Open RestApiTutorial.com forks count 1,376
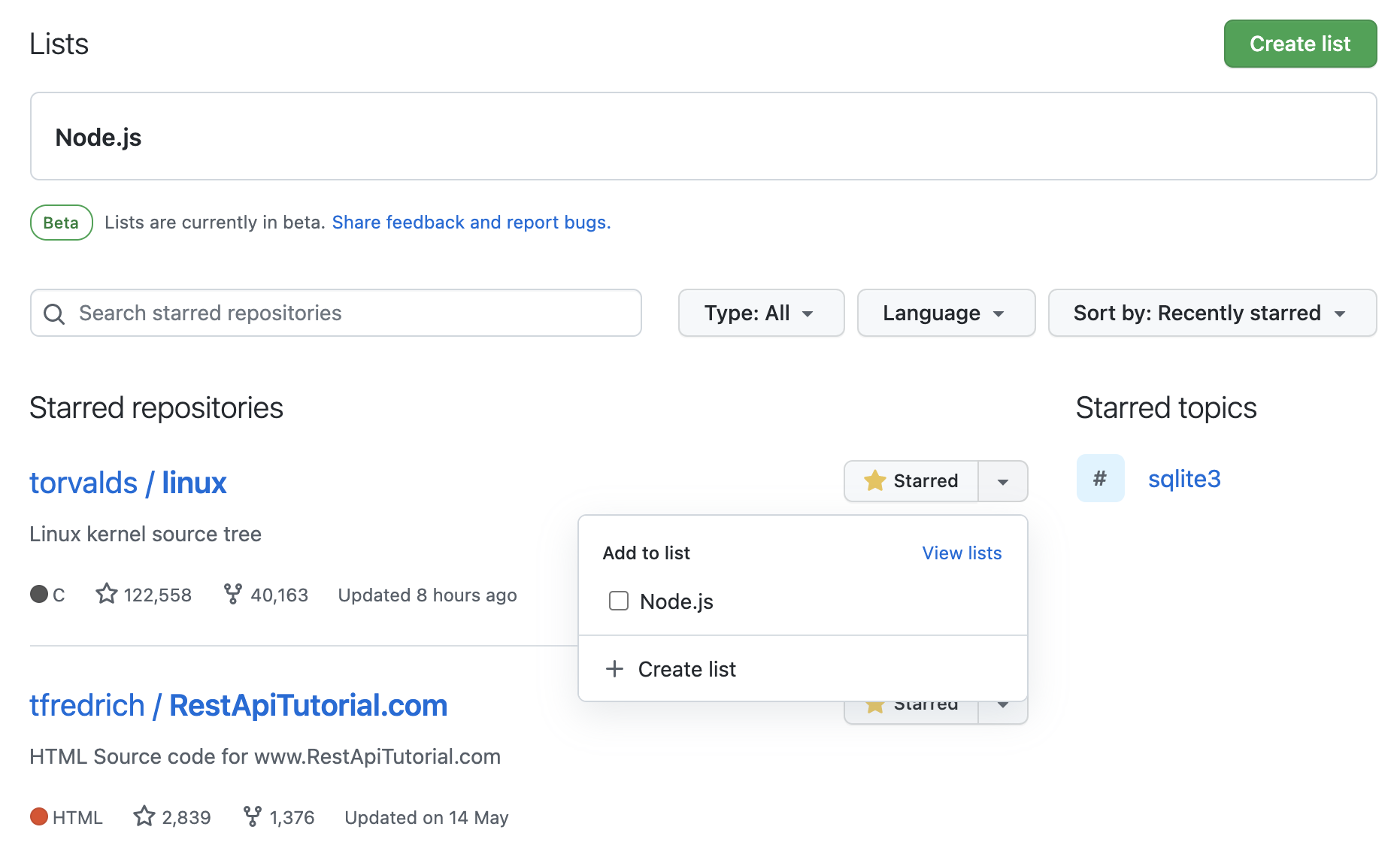Image resolution: width=1400 pixels, height=842 pixels. tap(279, 817)
